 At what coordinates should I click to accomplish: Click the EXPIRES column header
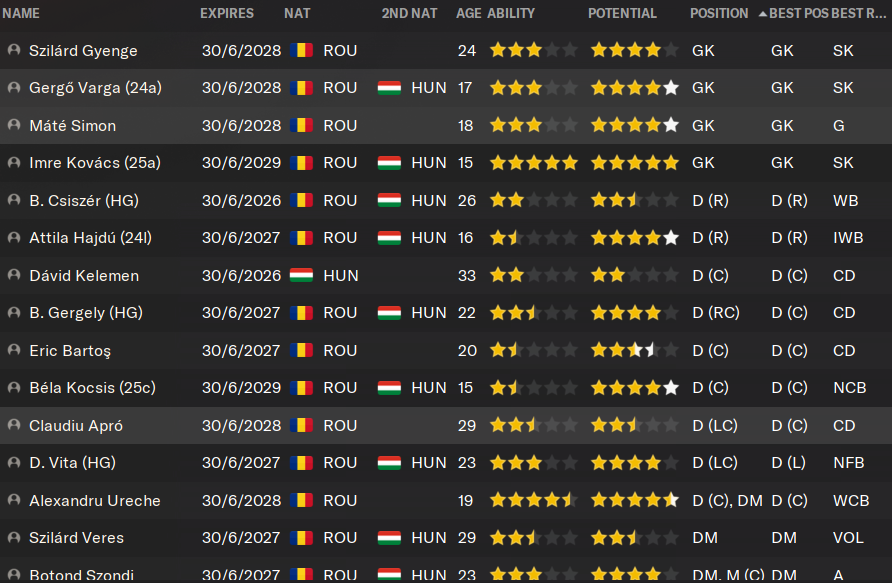point(227,13)
